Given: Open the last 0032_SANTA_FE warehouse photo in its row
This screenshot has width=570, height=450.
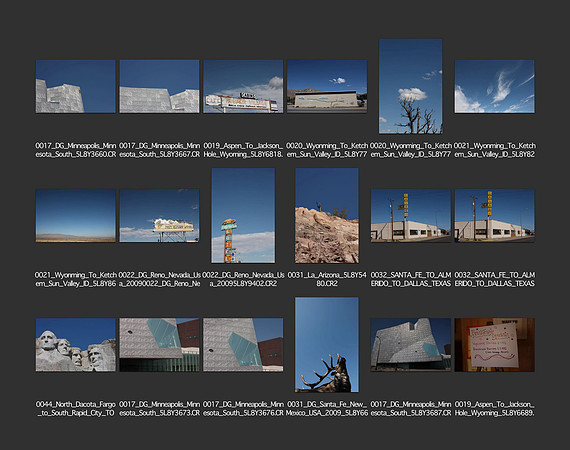Looking at the screenshot, I should pyautogui.click(x=494, y=215).
